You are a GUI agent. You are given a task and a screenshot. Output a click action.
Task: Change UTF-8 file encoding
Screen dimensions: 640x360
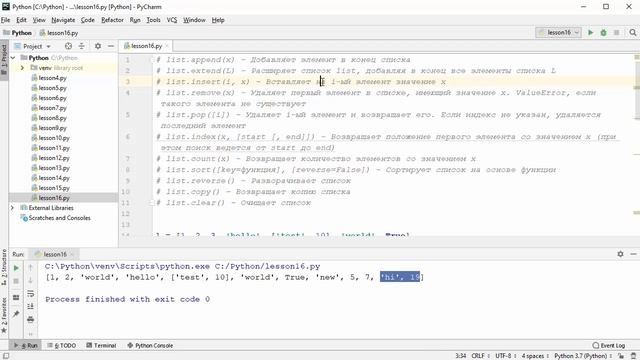(505, 356)
